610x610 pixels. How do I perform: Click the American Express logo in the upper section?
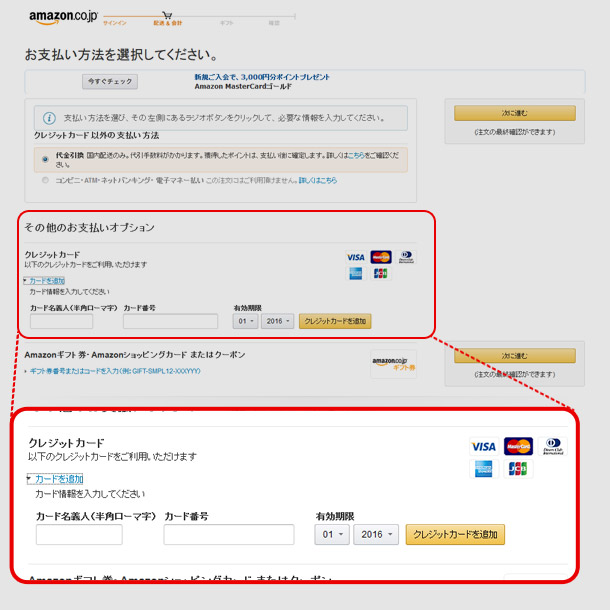click(x=356, y=274)
